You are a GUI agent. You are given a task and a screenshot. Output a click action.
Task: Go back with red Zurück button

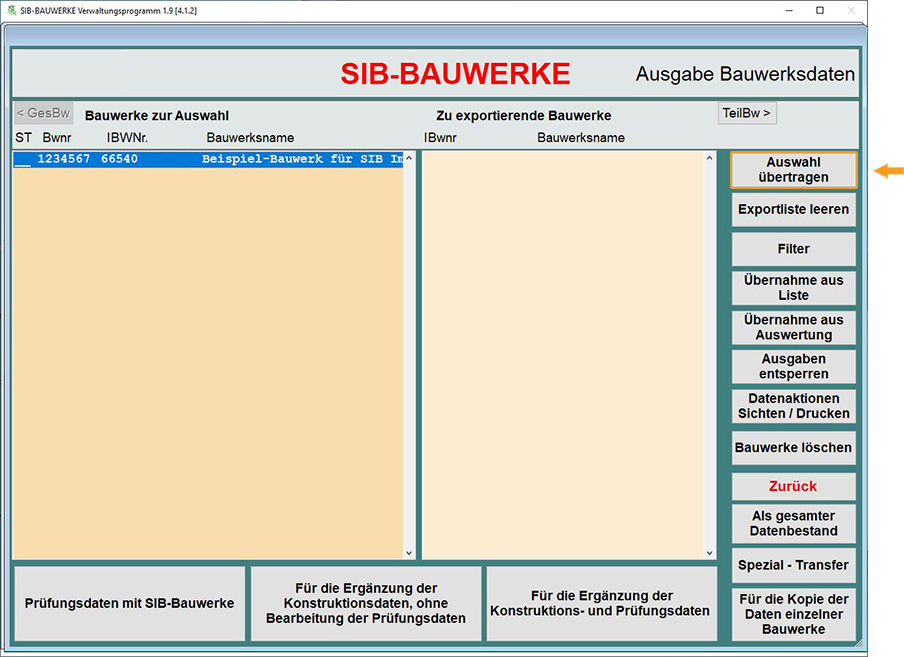click(x=793, y=487)
